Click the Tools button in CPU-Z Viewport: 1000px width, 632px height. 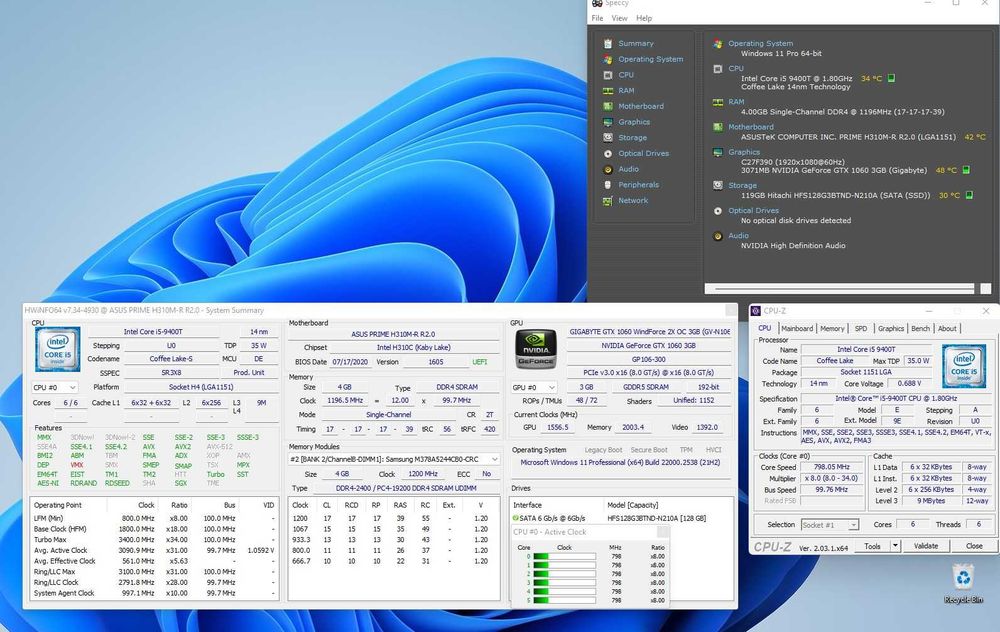coord(872,546)
